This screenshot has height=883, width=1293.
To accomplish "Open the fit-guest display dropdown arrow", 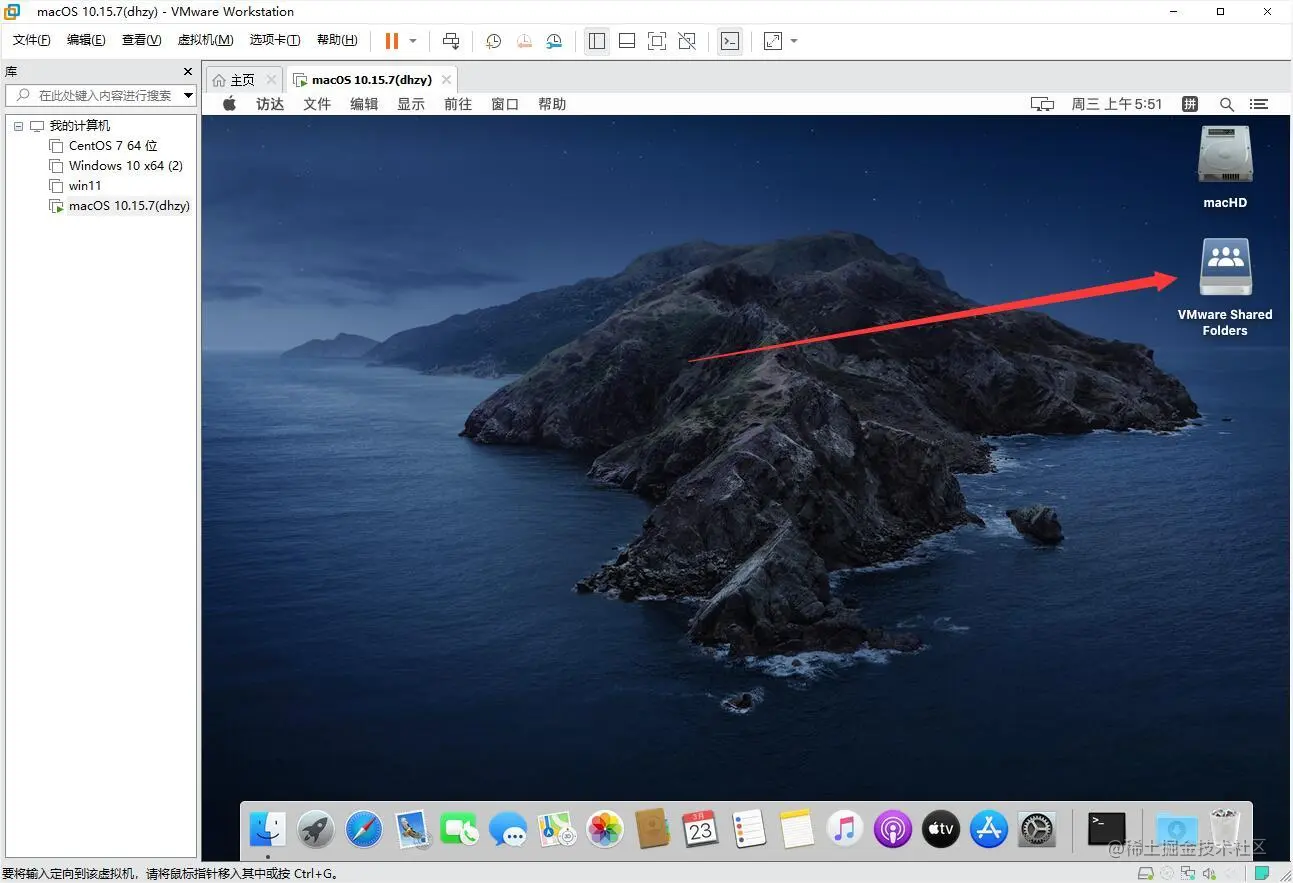I will coord(794,41).
